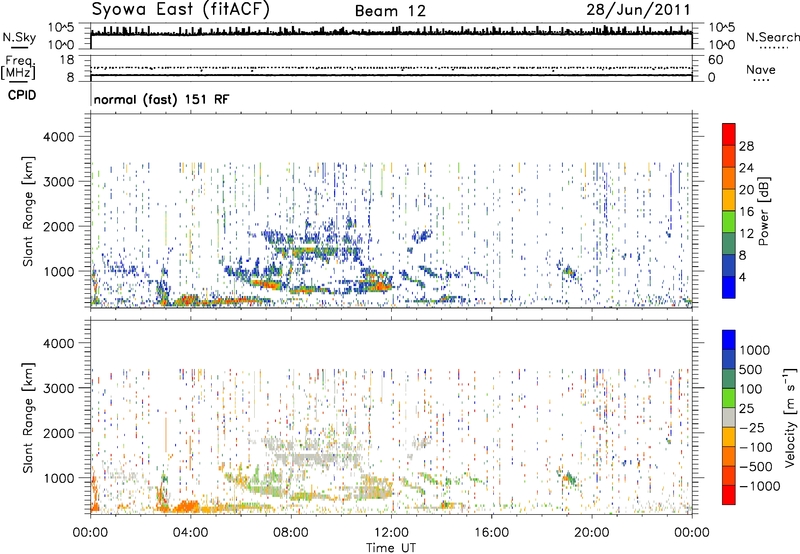
Task: Click 'normal (fast) 151 RF' text
Action: (162, 99)
